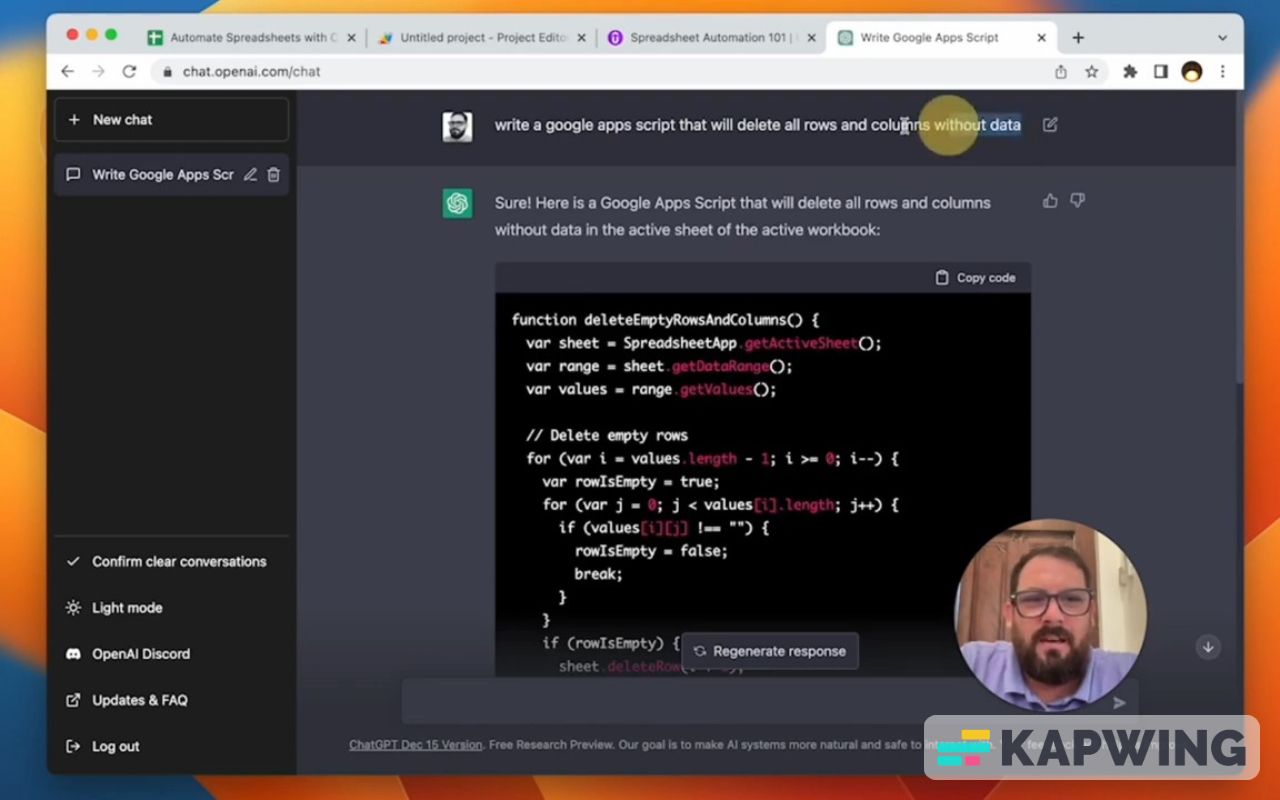Image resolution: width=1280 pixels, height=800 pixels.
Task: Click Copy code on the code block
Action: point(975,278)
